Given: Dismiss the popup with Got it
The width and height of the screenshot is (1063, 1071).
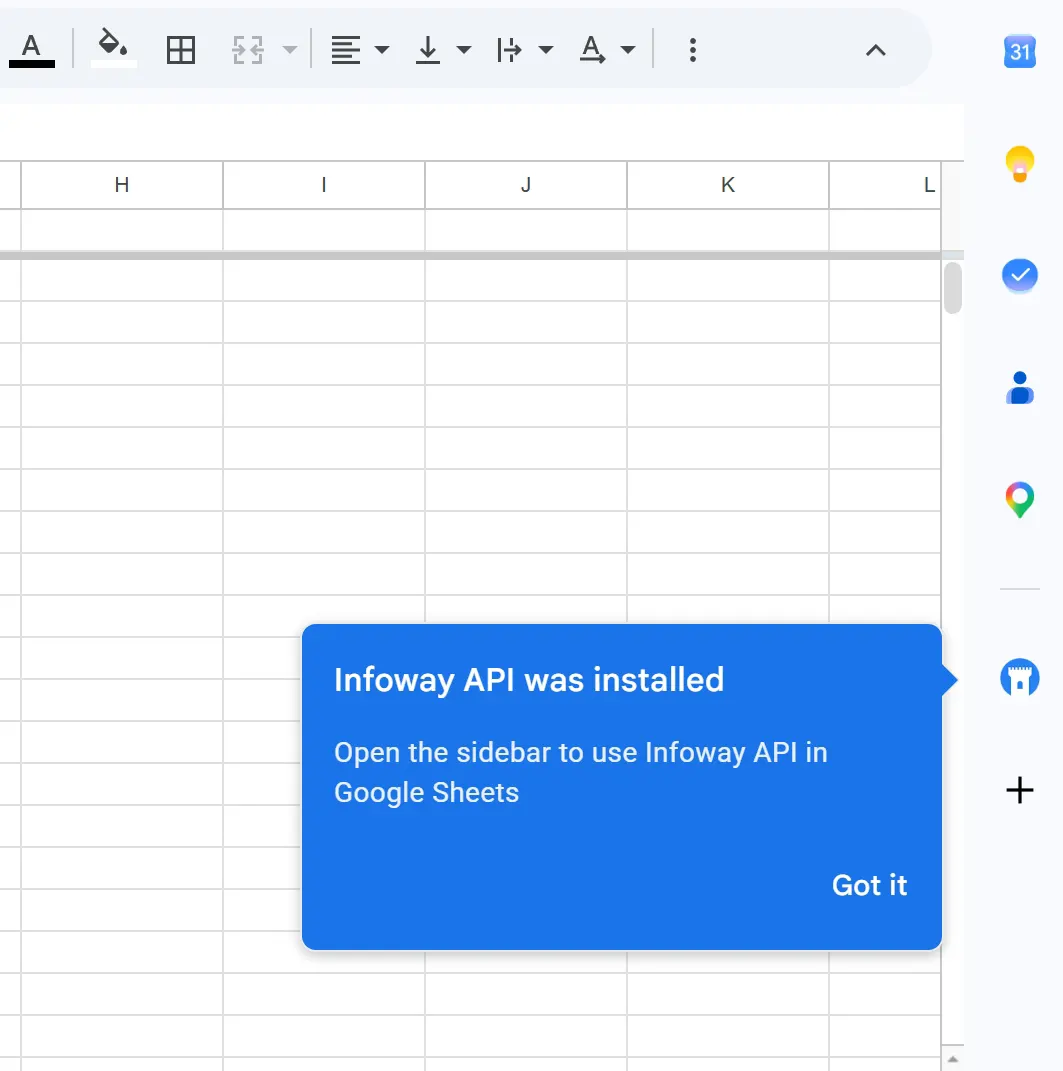Looking at the screenshot, I should click(x=869, y=885).
